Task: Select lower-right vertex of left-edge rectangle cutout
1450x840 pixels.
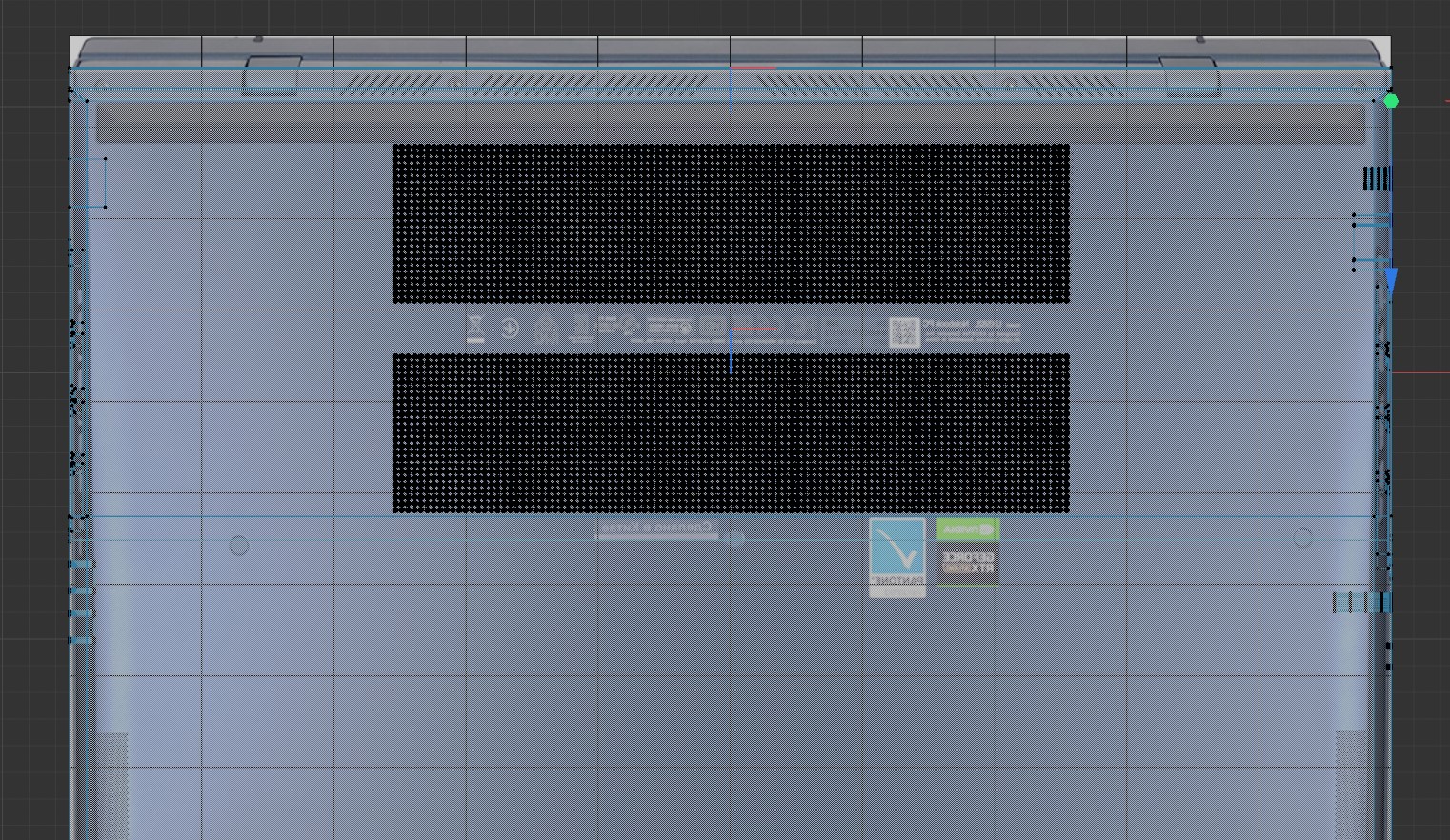Action: pos(105,207)
